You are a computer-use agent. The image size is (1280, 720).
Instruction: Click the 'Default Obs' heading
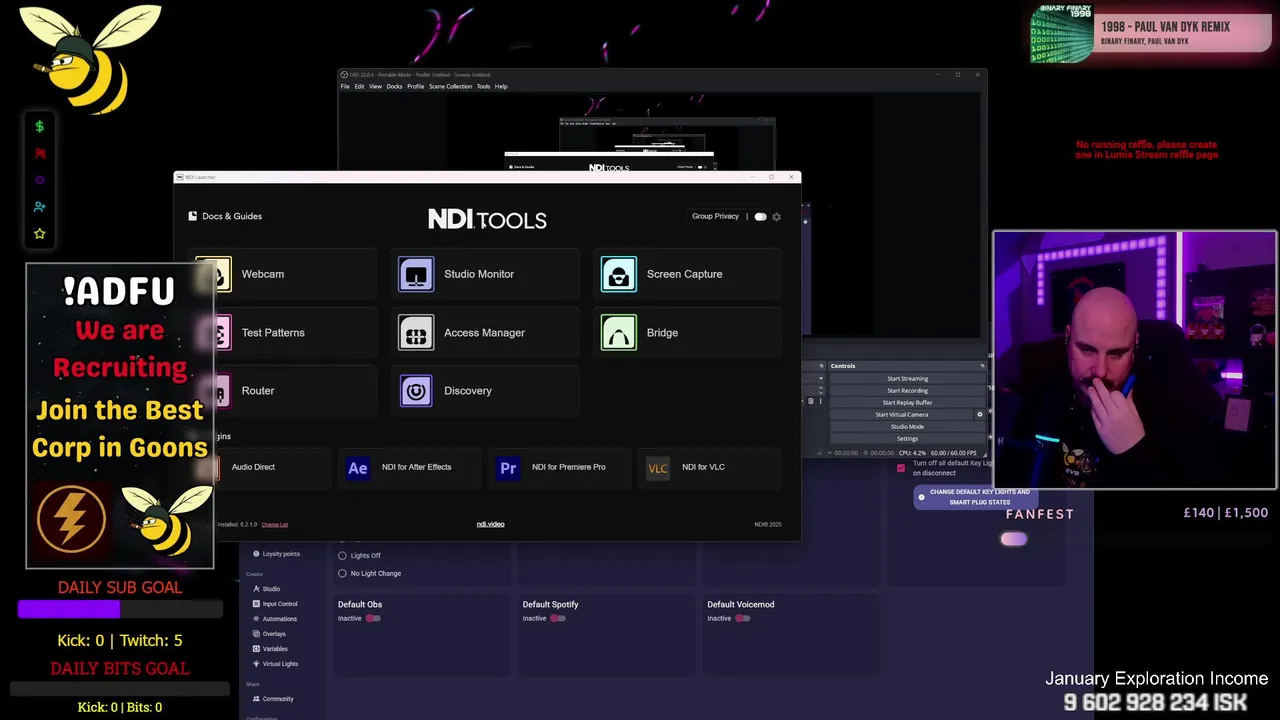click(x=360, y=604)
